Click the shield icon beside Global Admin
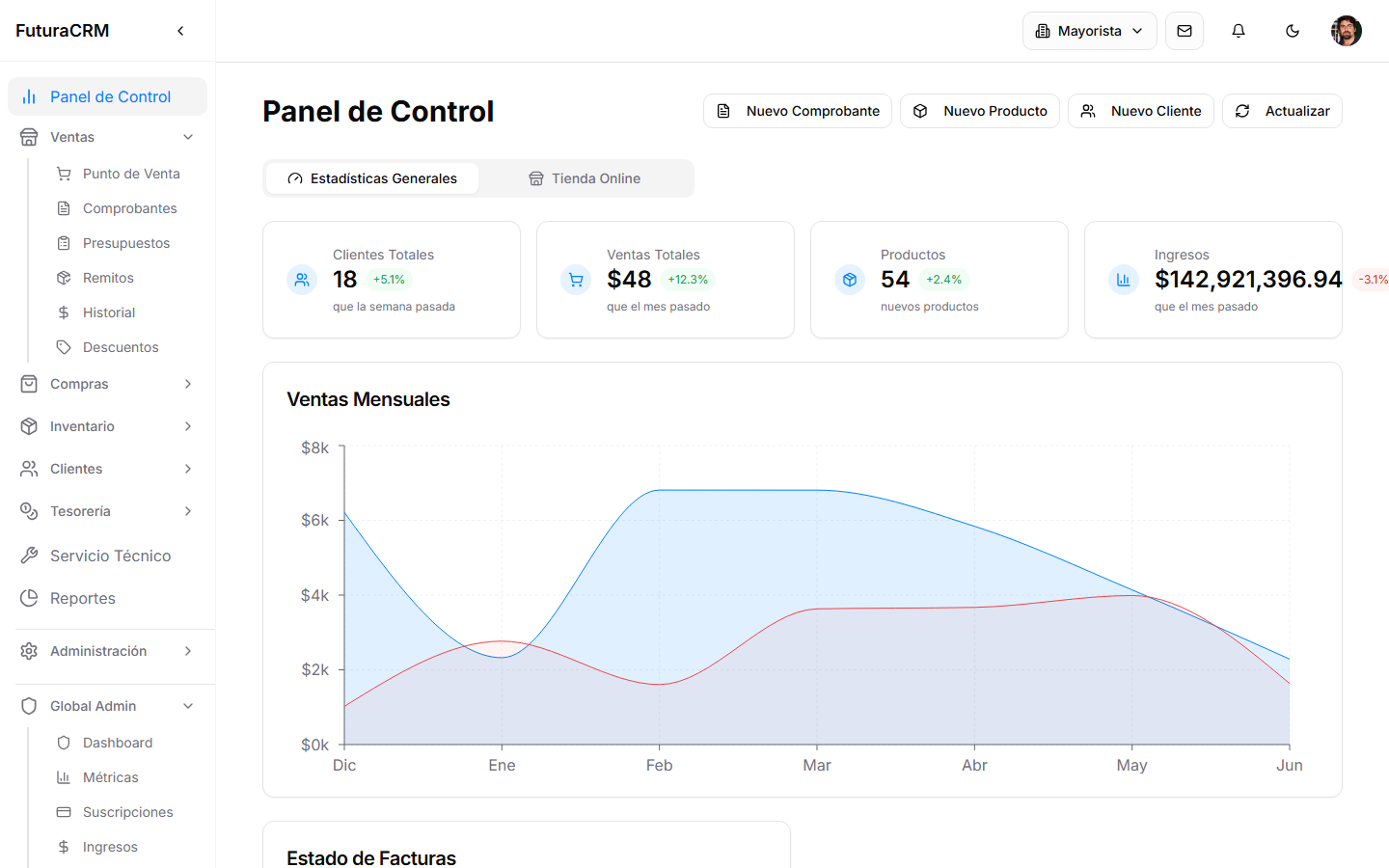The height and width of the screenshot is (868, 1389). coord(29,706)
